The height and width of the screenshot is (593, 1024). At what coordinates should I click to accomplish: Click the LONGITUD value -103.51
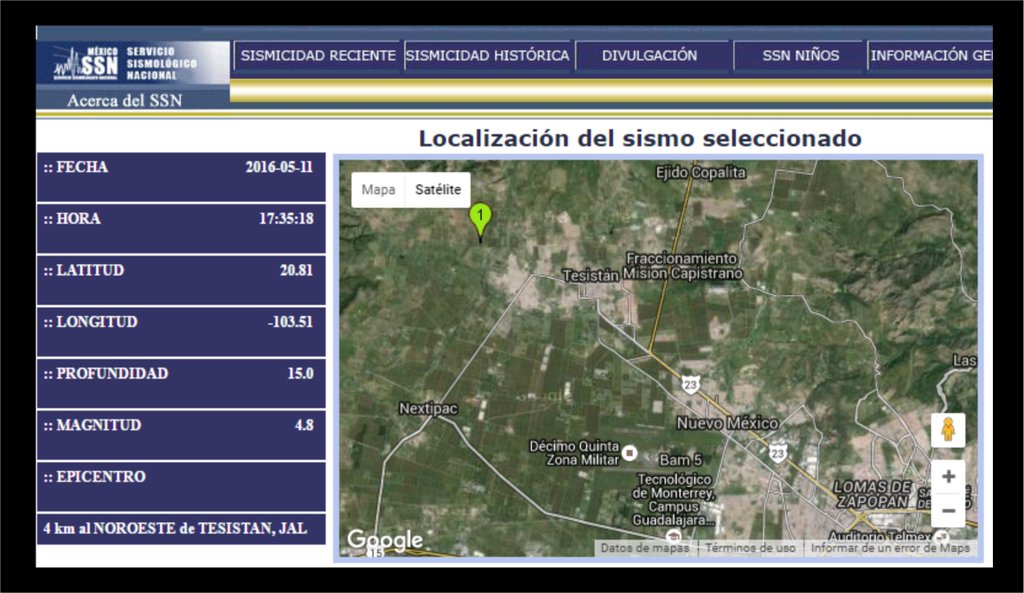pyautogui.click(x=290, y=322)
